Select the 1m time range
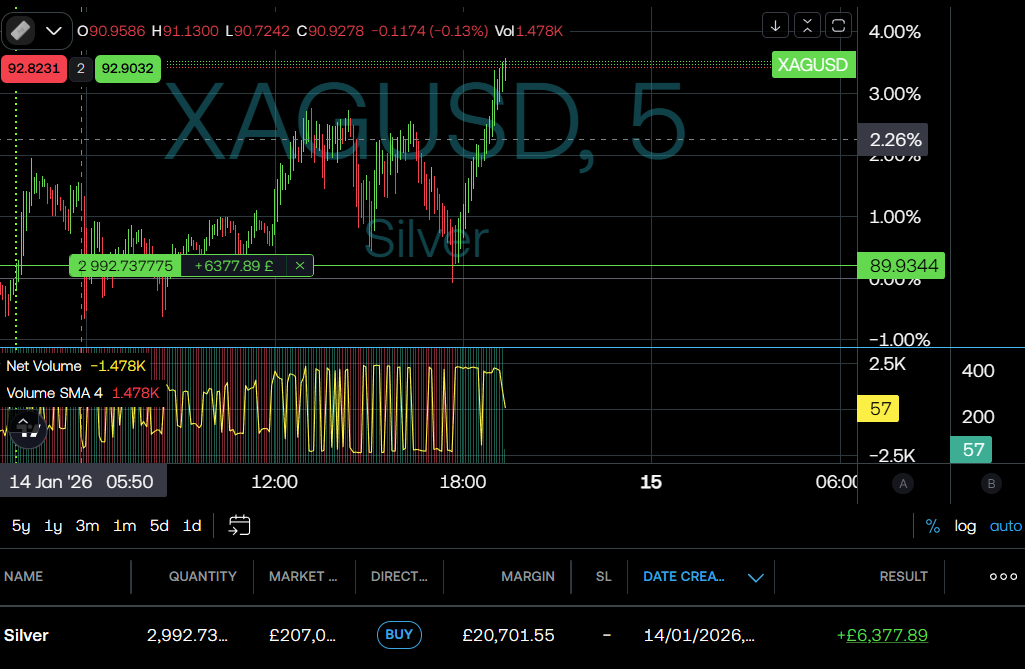The width and height of the screenshot is (1025, 669). click(x=124, y=526)
